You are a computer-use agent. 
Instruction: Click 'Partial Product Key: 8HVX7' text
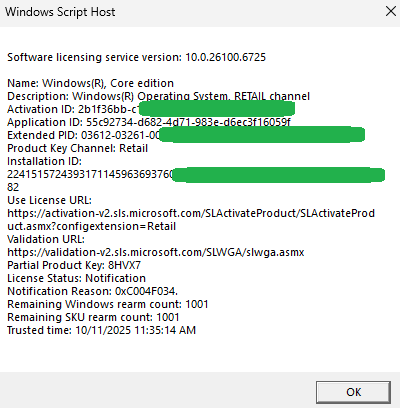coord(74,265)
